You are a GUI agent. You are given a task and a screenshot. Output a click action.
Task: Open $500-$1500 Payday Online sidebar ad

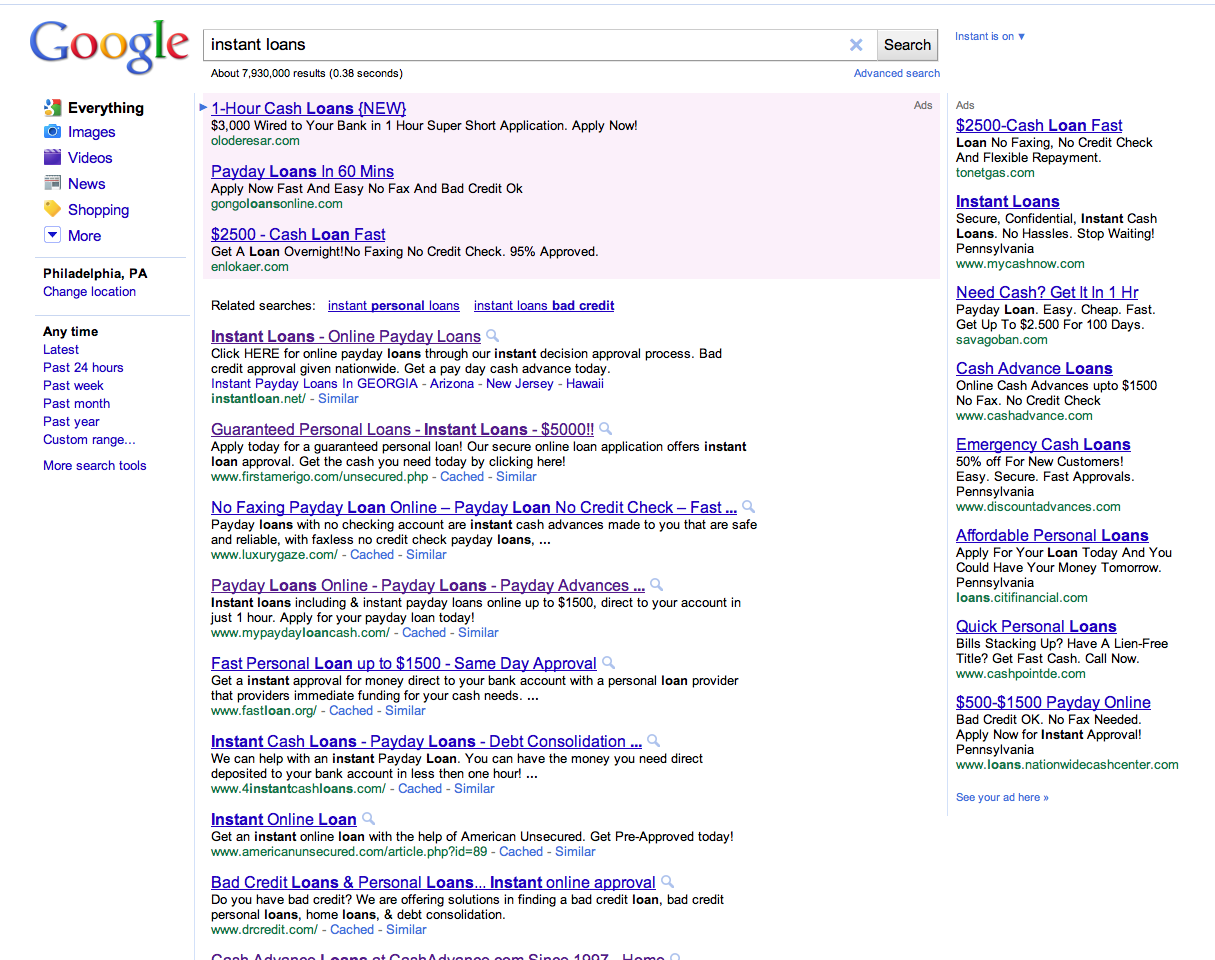(1053, 702)
